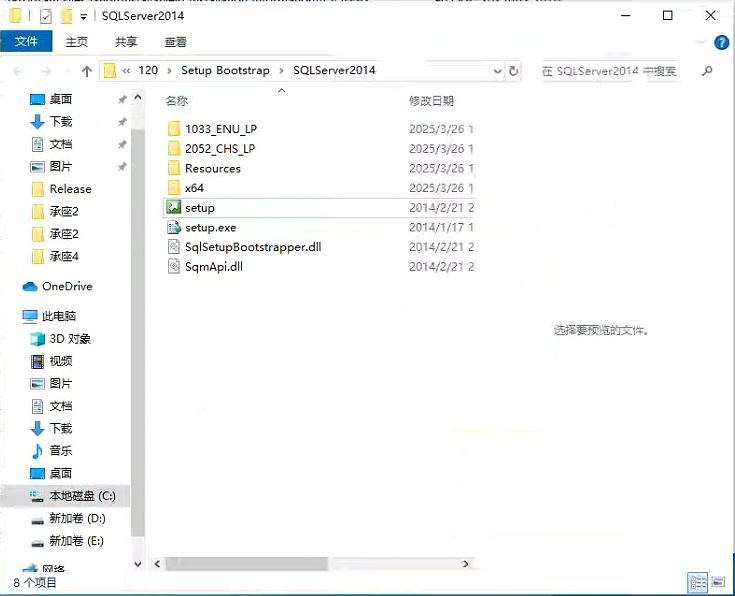Open the 共享 ribbon tab
735x596 pixels.
[x=126, y=42]
